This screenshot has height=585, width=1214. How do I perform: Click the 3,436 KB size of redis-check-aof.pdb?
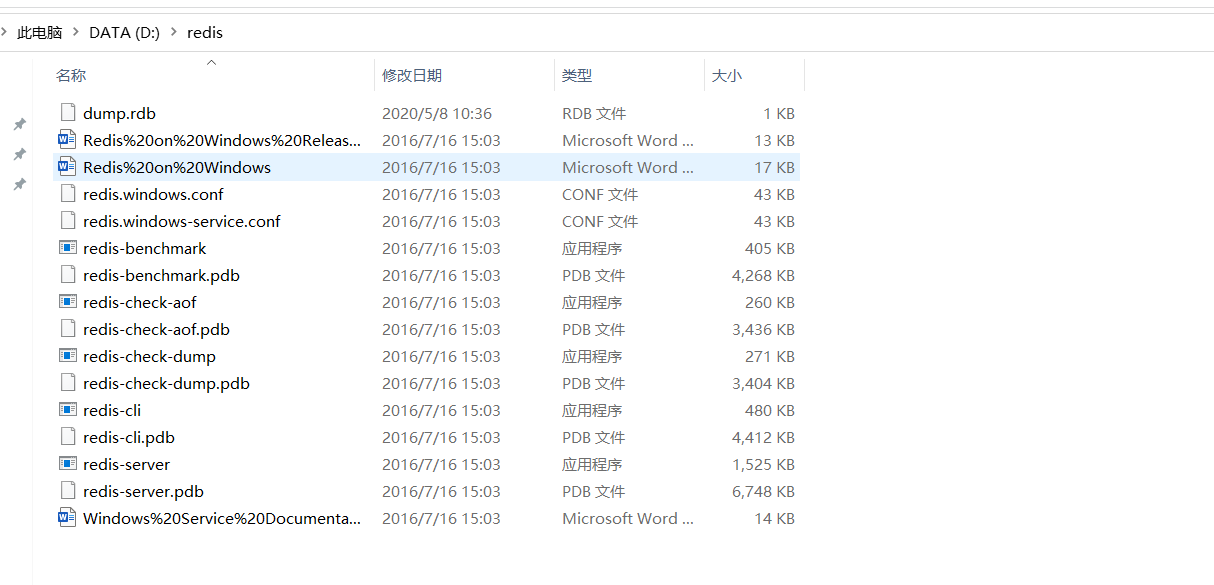(763, 329)
